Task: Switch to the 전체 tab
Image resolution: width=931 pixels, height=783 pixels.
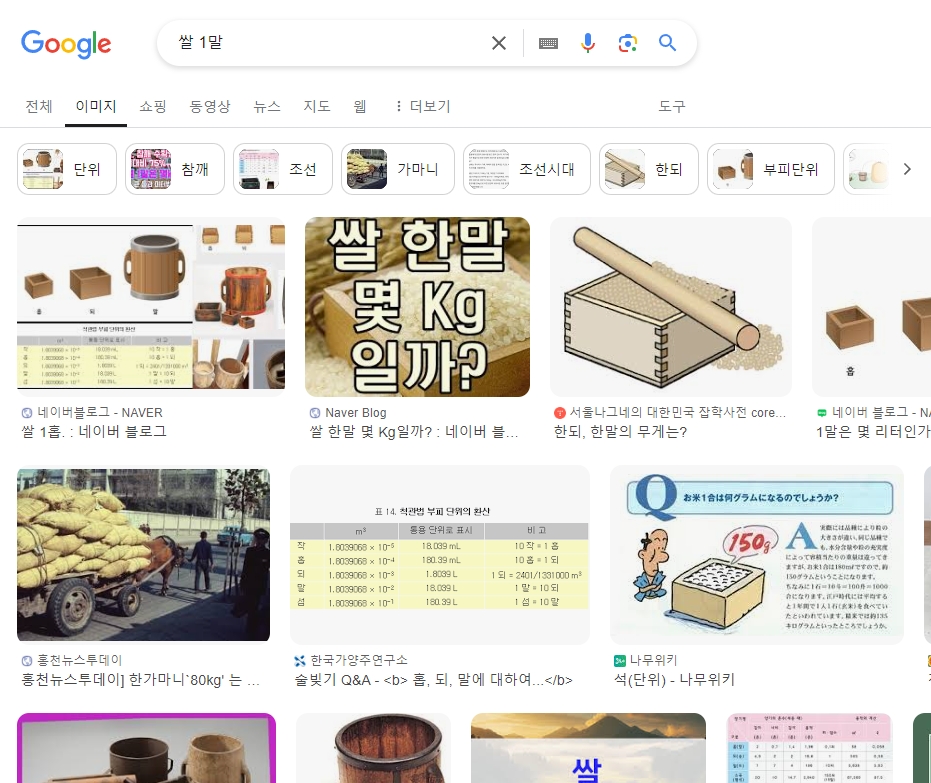Action: pos(39,106)
